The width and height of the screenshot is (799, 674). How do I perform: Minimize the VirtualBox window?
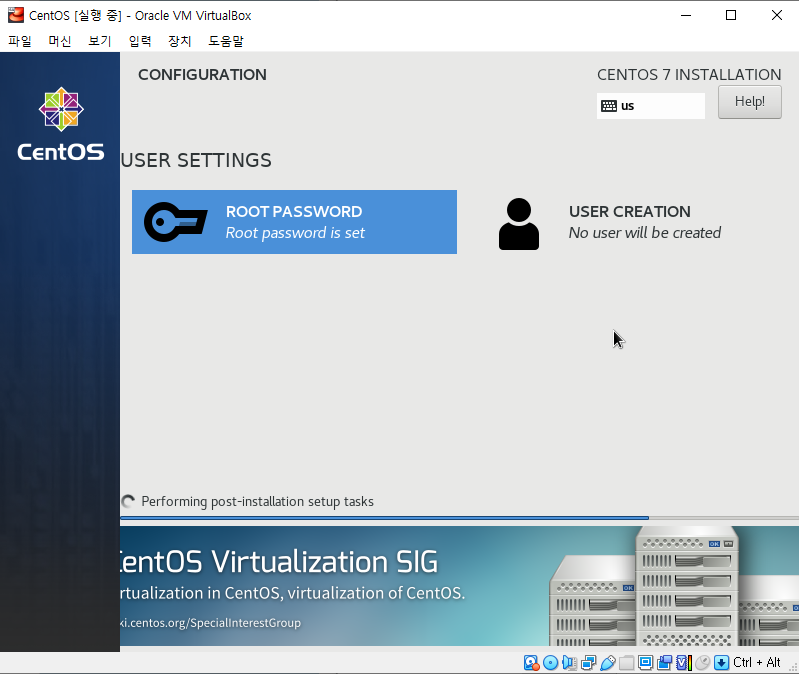686,15
